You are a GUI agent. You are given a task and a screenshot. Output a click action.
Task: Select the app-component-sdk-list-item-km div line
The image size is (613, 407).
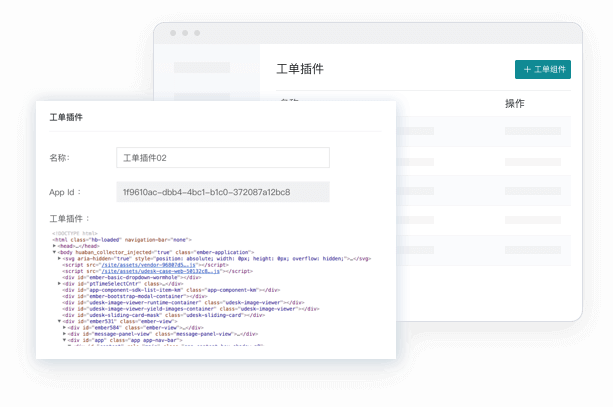coord(171,290)
